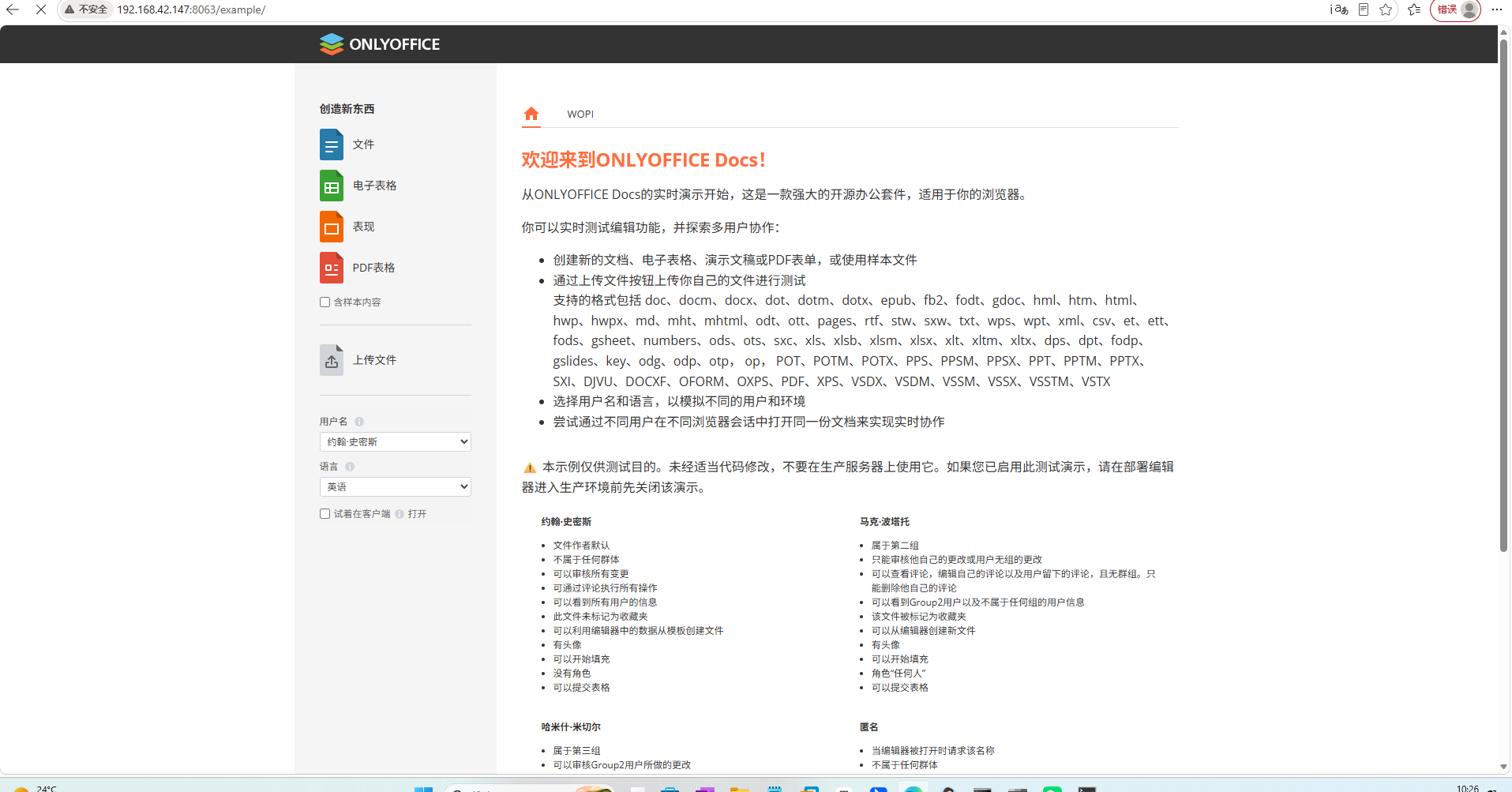Click the page vertical scrollbar thumb
The image size is (1512, 792).
[1503, 294]
